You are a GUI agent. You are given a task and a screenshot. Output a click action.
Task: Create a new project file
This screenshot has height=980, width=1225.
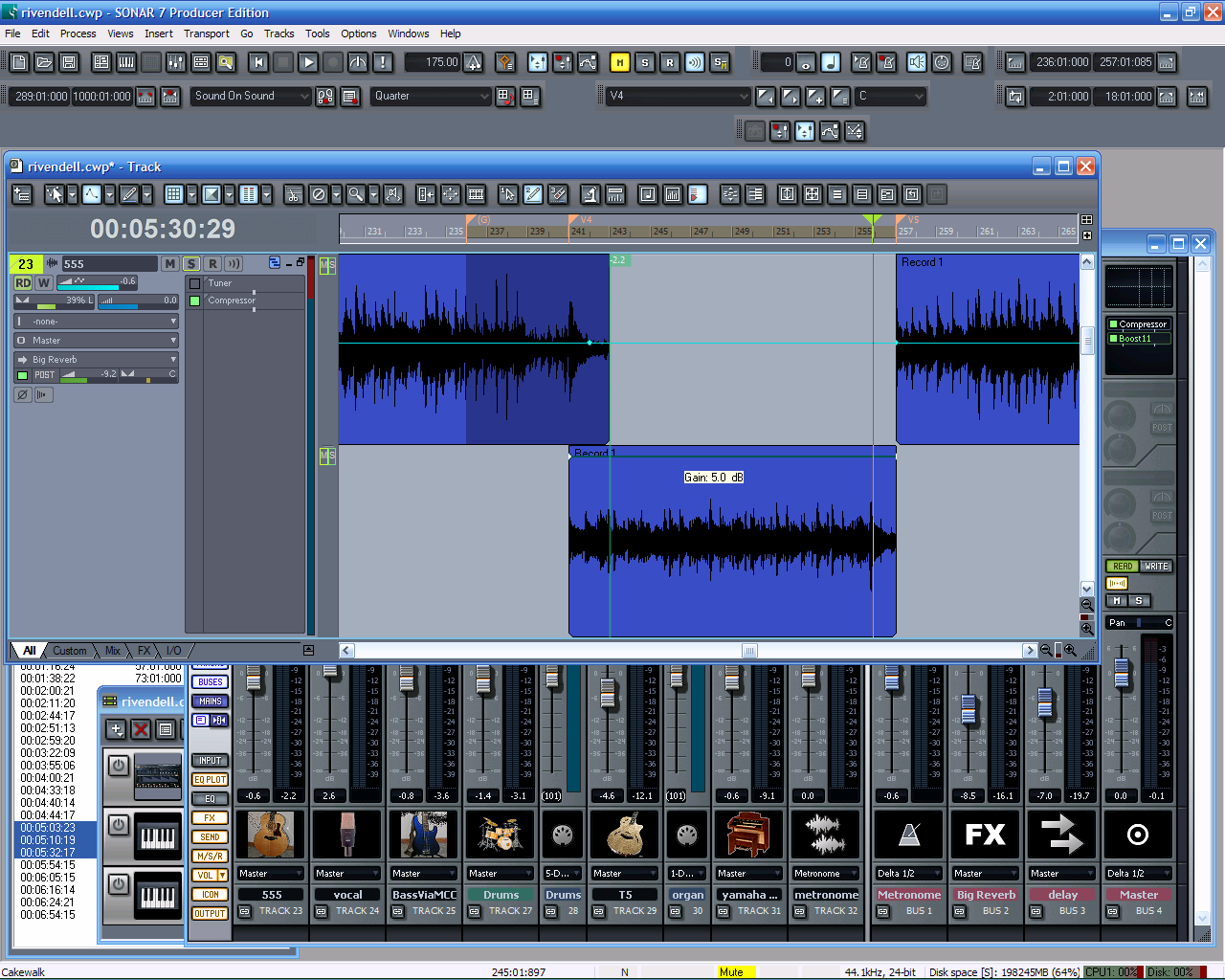tap(19, 62)
